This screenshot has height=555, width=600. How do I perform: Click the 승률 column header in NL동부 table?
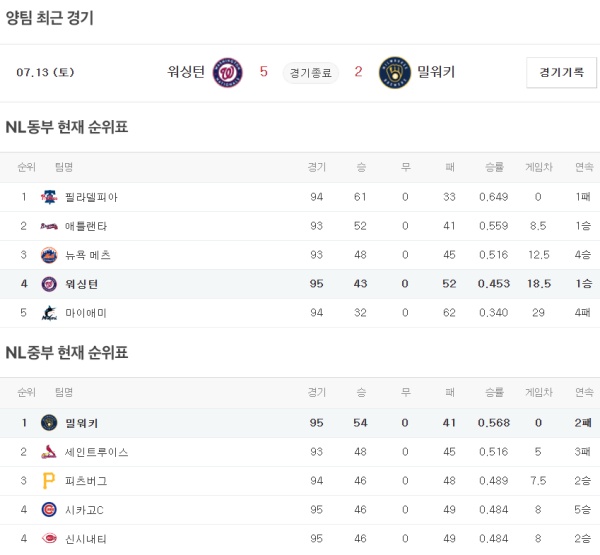(x=494, y=167)
